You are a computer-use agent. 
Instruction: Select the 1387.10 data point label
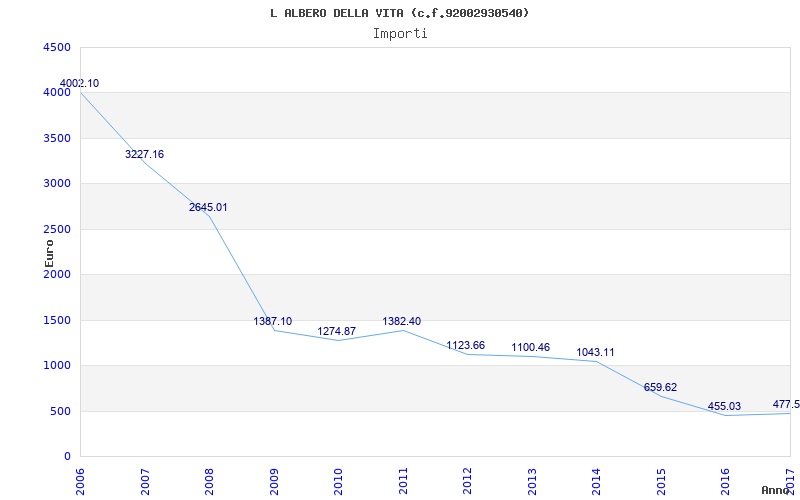[273, 321]
